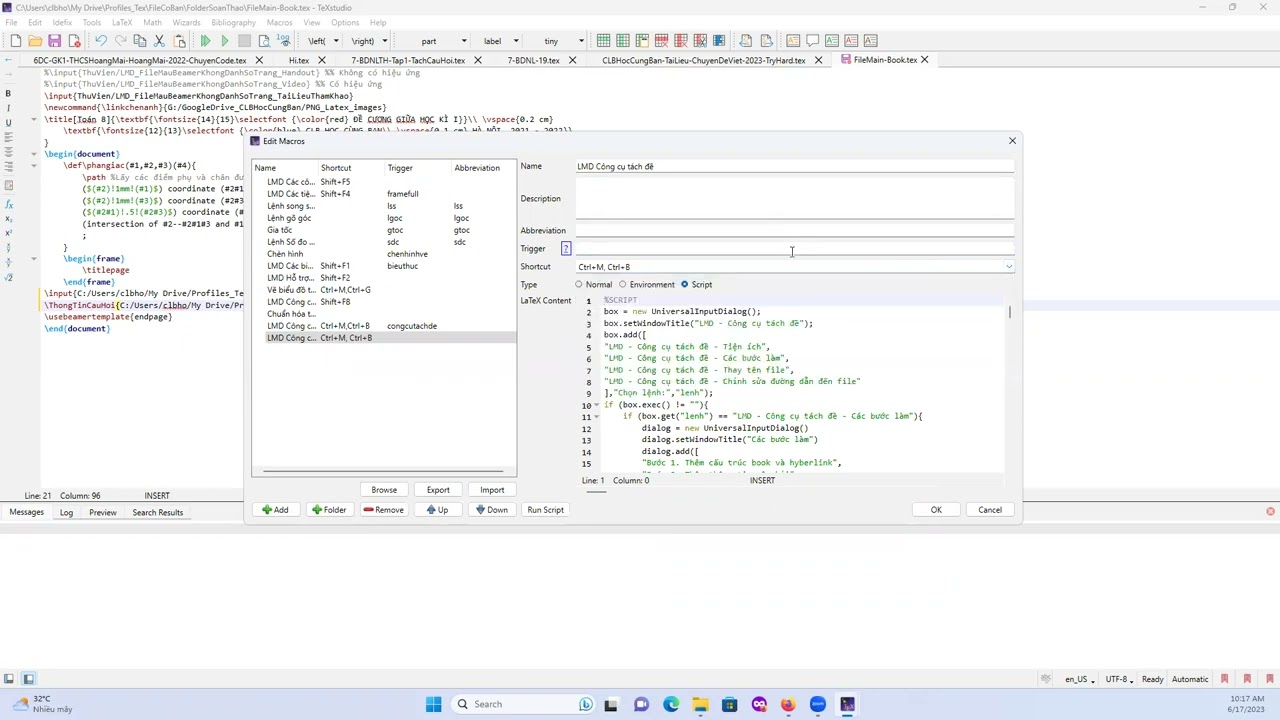Screen dimensions: 1280x720
Task: Click the Stop compile square icon
Action: [244, 41]
